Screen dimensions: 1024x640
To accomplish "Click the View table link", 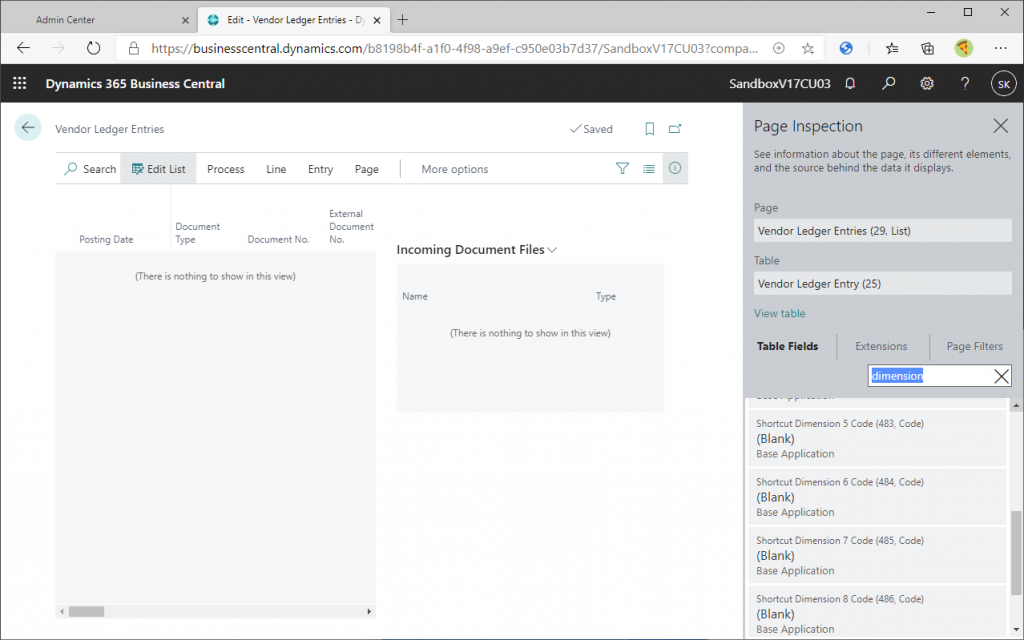I will pyautogui.click(x=779, y=313).
